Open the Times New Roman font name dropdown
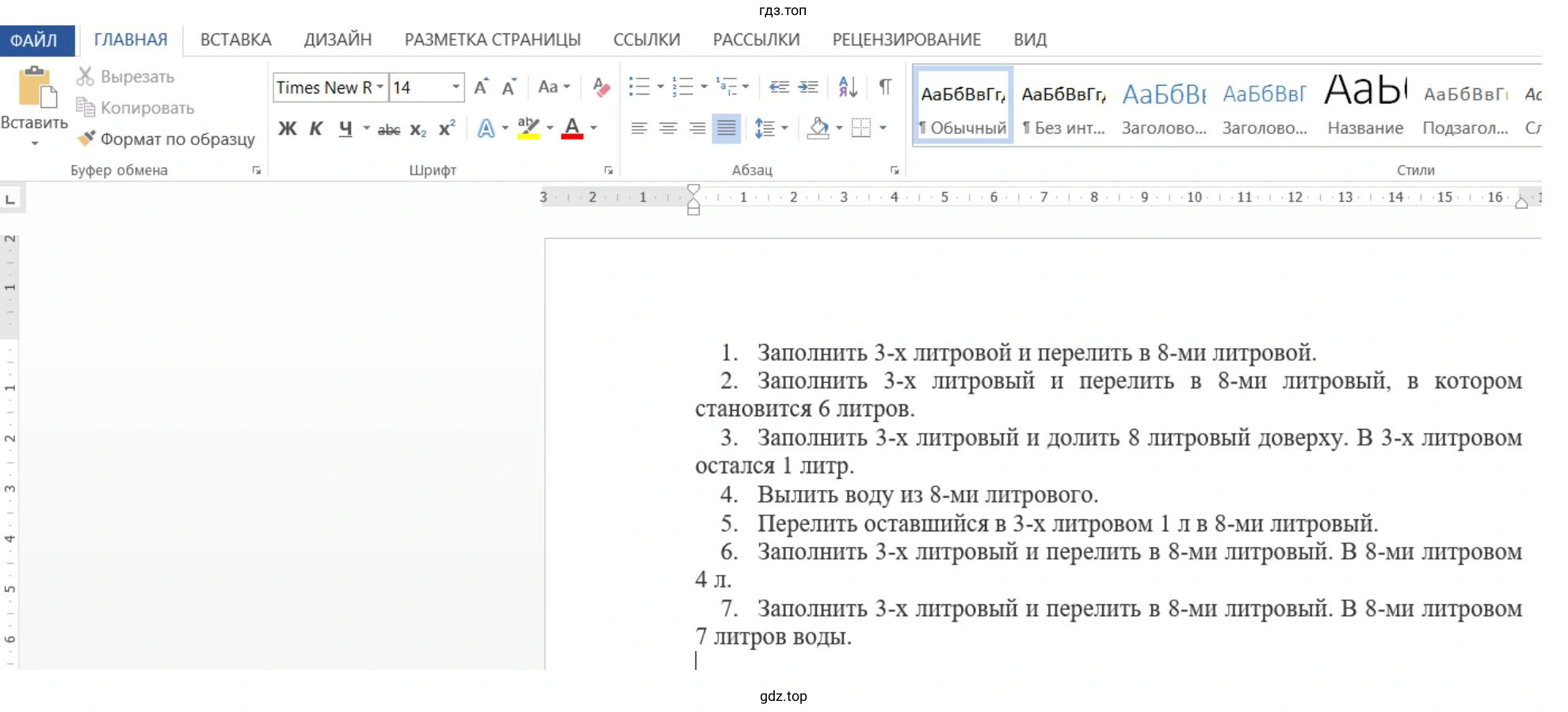This screenshot has width=1568, height=712. [x=380, y=87]
